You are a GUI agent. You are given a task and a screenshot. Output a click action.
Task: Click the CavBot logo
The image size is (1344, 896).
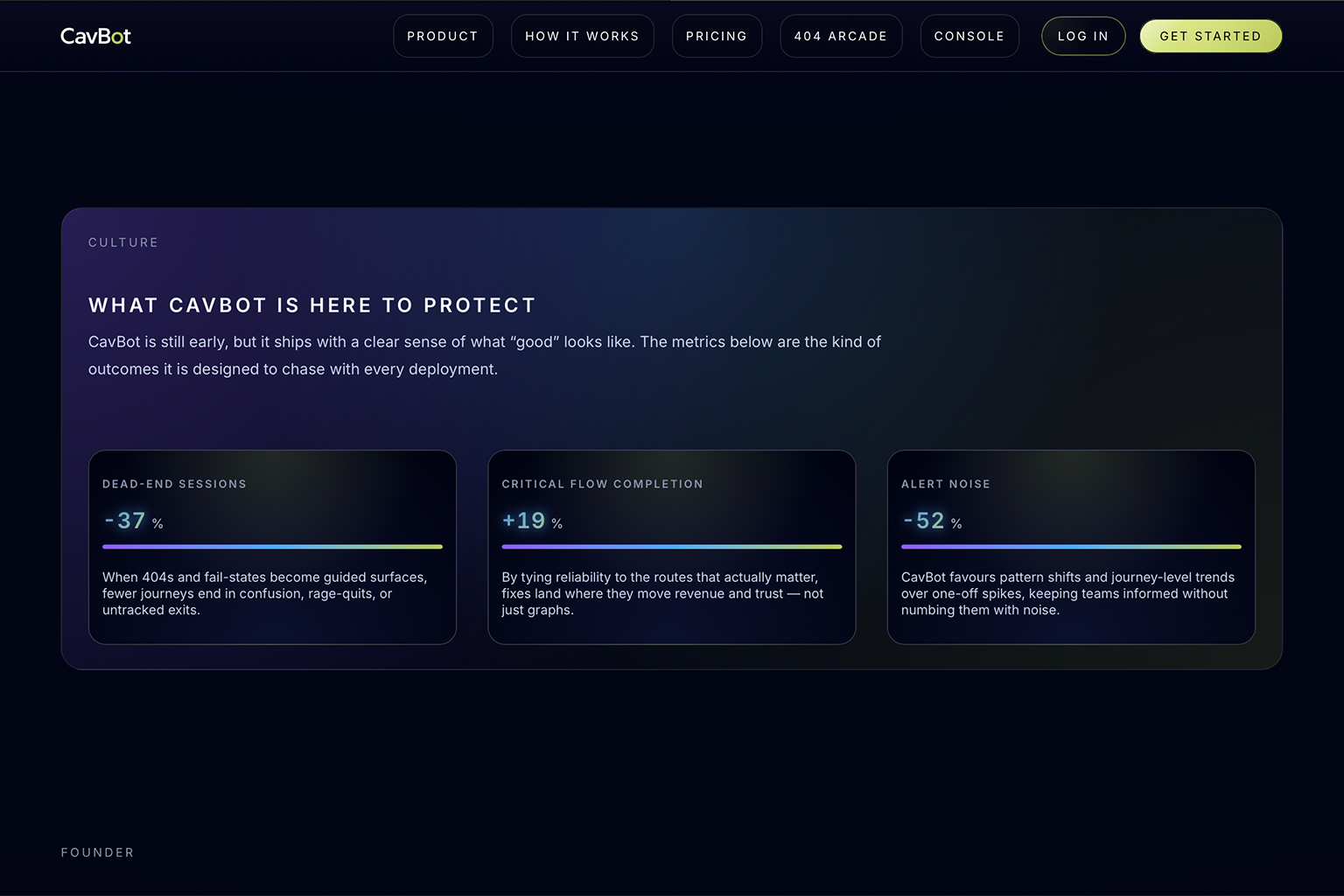pos(95,36)
